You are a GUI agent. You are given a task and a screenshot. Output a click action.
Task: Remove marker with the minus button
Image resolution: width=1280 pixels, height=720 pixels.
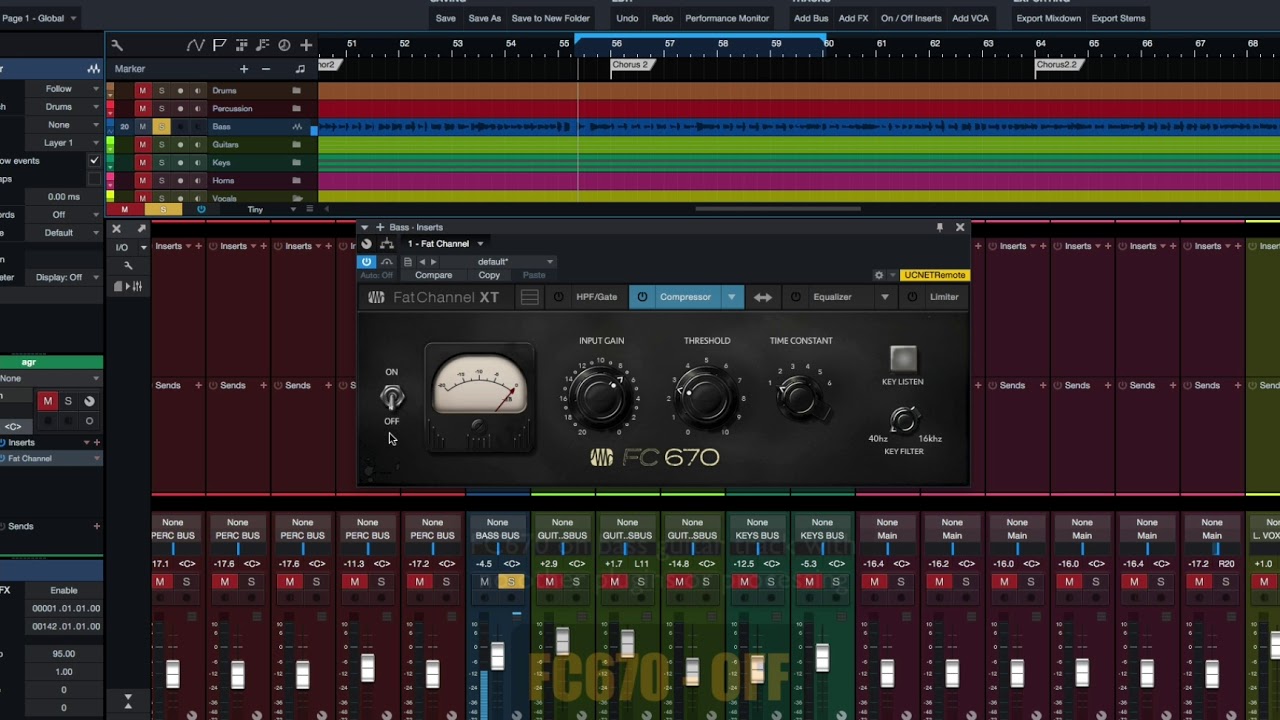pos(265,69)
